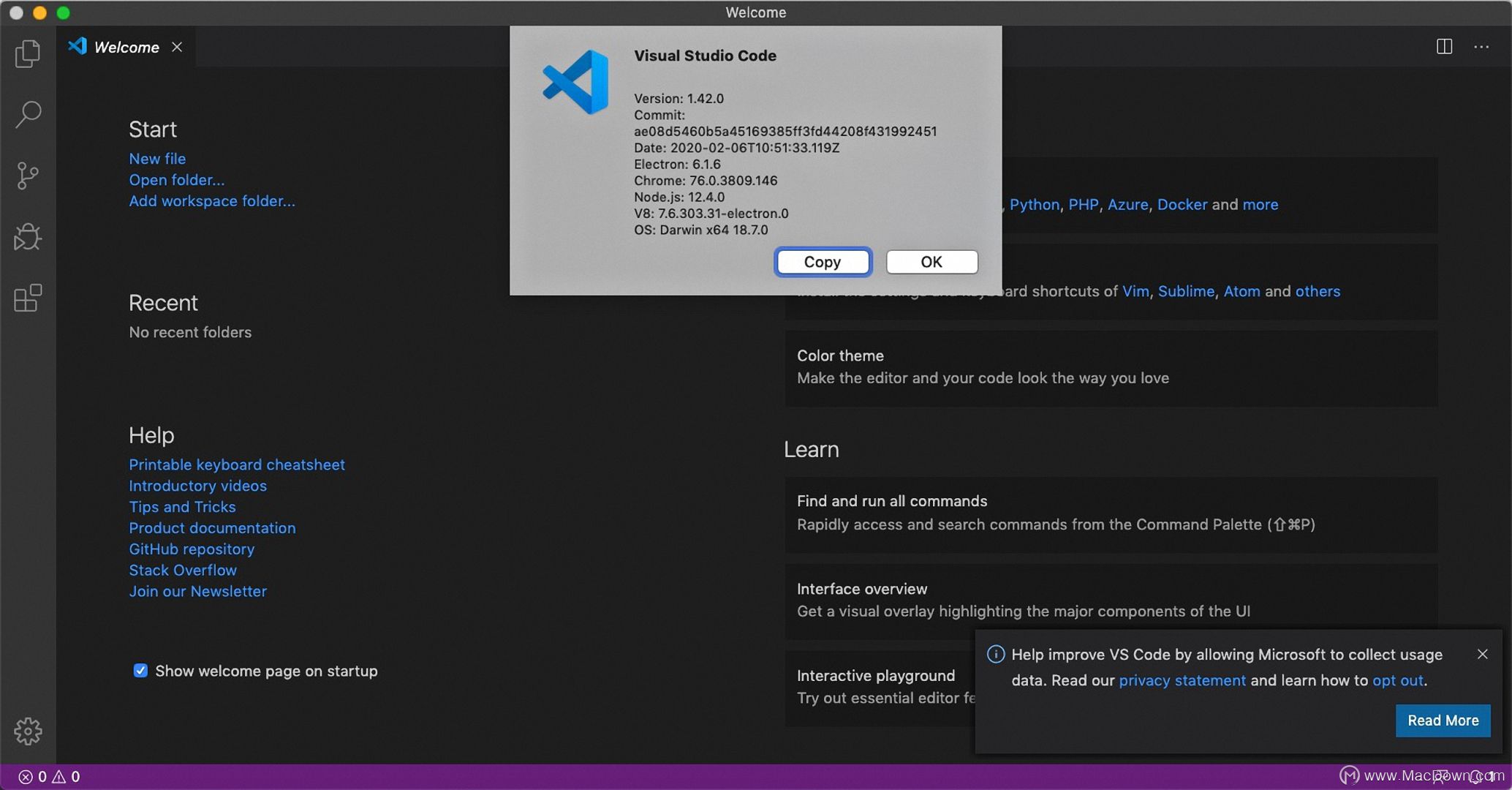Open the Stack Overflow link
The height and width of the screenshot is (790, 1512).
[x=183, y=570]
